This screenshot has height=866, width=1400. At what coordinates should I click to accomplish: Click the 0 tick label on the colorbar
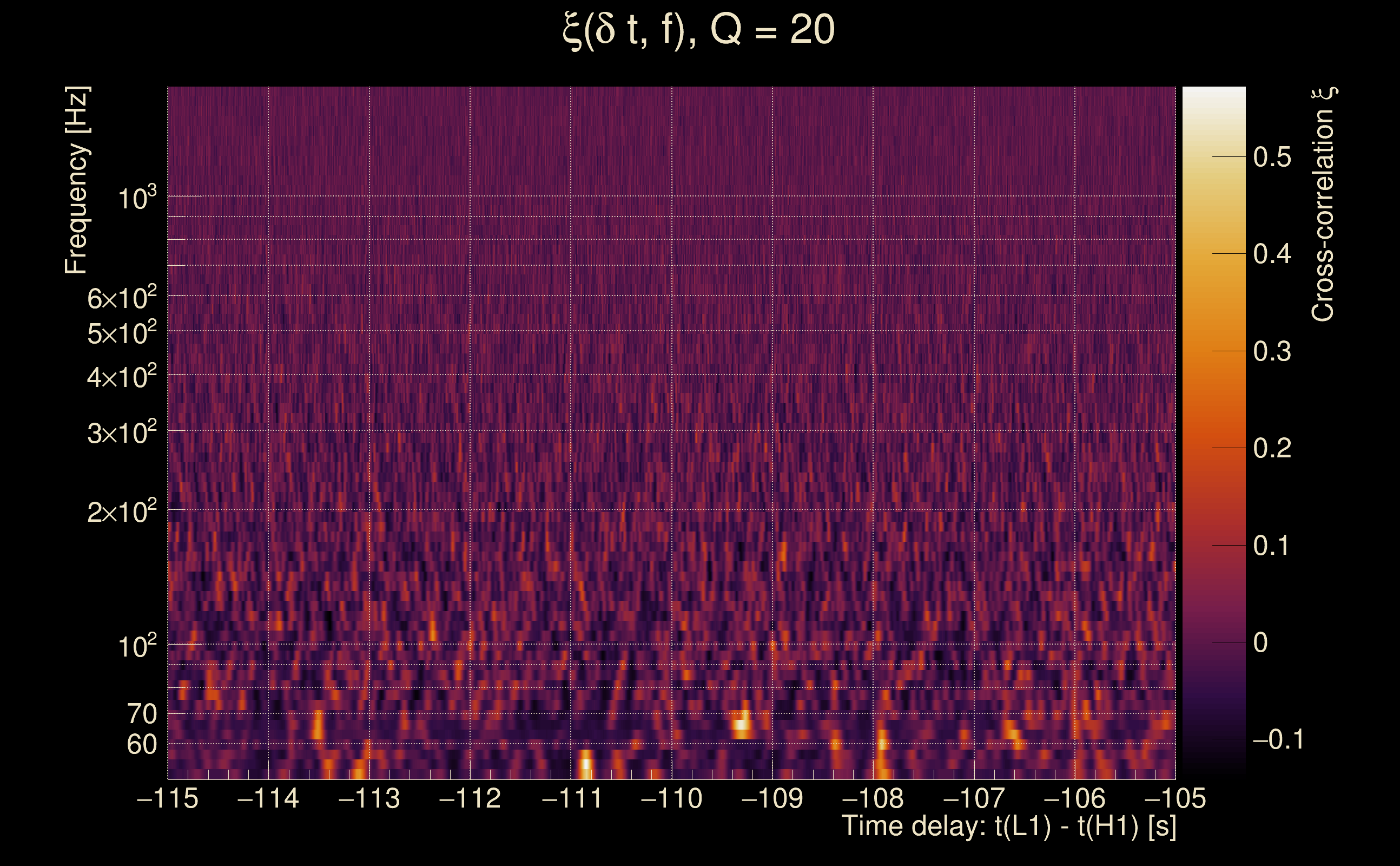[x=1260, y=642]
